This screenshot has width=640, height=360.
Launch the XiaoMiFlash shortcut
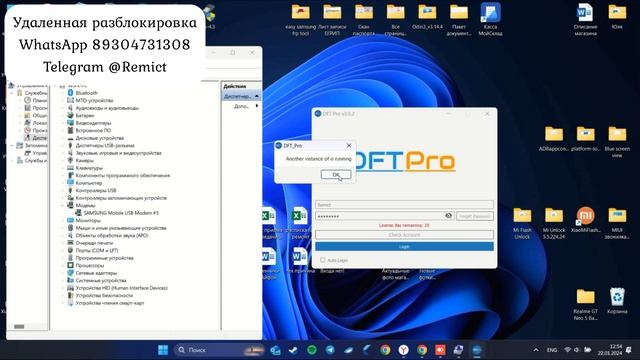[585, 220]
